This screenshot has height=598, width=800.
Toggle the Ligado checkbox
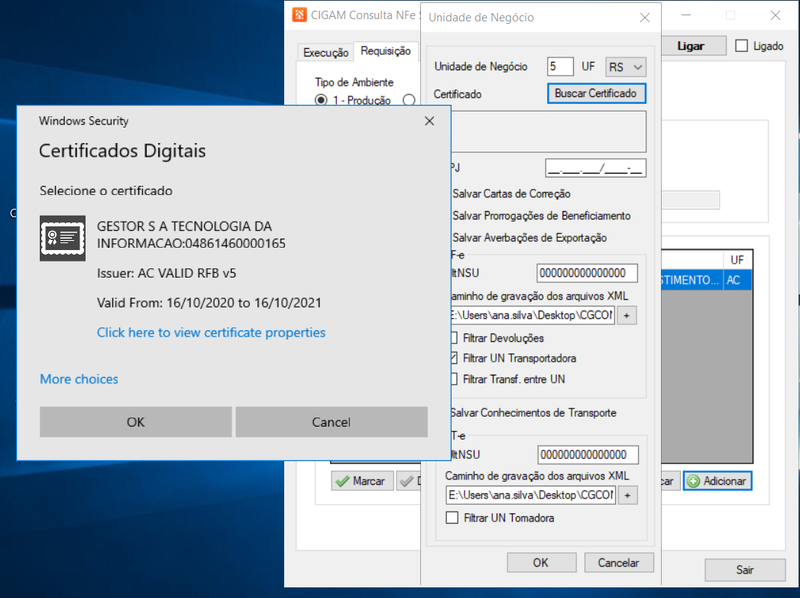click(x=741, y=46)
